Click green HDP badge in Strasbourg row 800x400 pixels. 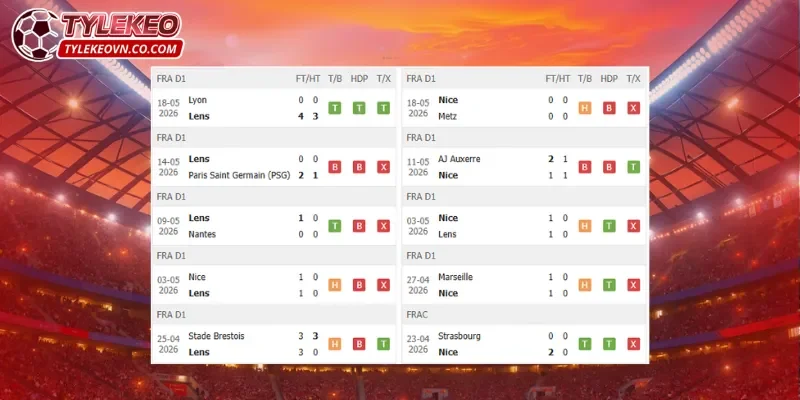click(609, 344)
